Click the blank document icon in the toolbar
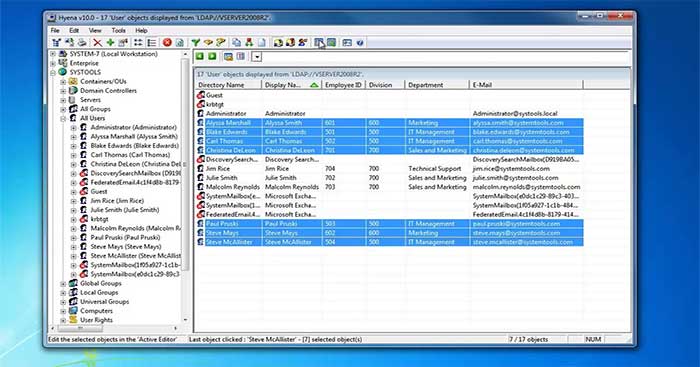 262,43
